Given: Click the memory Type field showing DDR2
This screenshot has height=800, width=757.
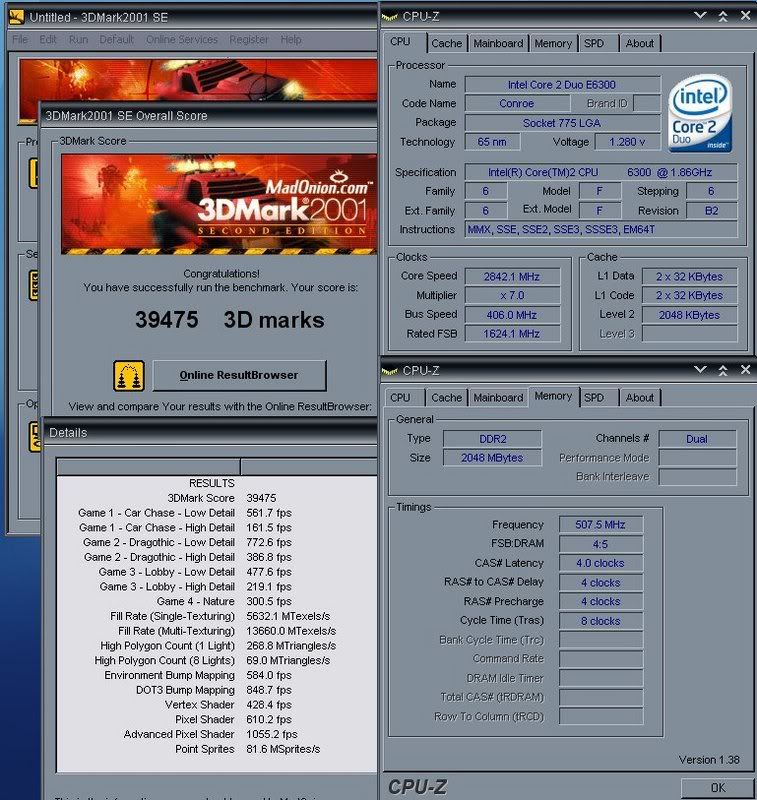Looking at the screenshot, I should 492,439.
